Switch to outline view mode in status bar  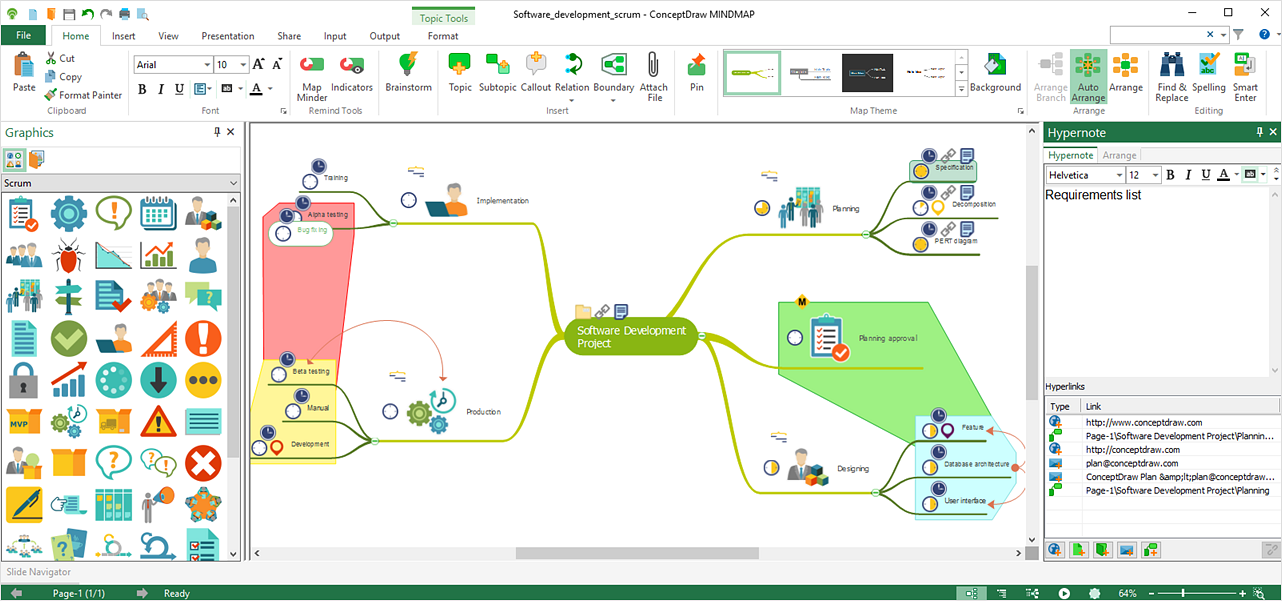click(1002, 593)
